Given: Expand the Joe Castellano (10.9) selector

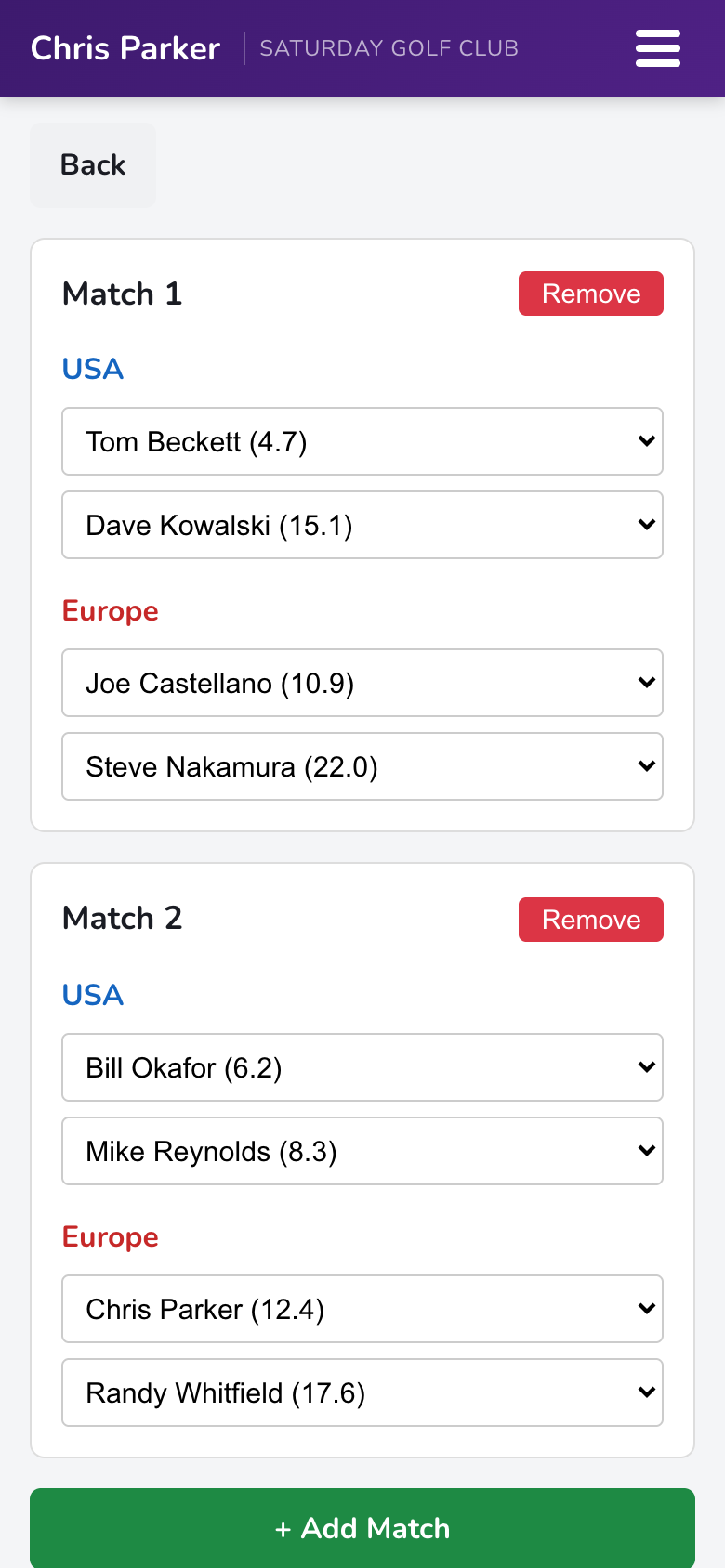Looking at the screenshot, I should click(362, 683).
